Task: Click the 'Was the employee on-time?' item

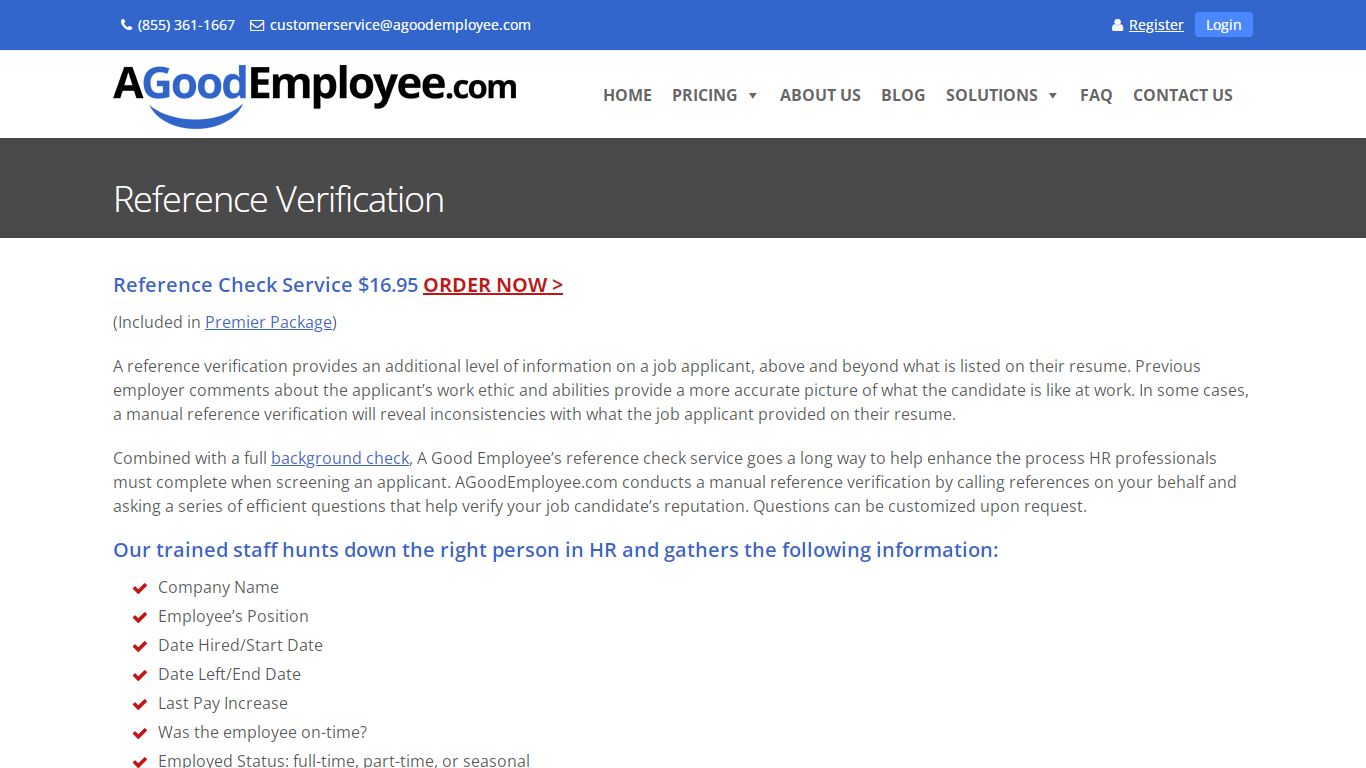Action: pyautogui.click(x=262, y=733)
